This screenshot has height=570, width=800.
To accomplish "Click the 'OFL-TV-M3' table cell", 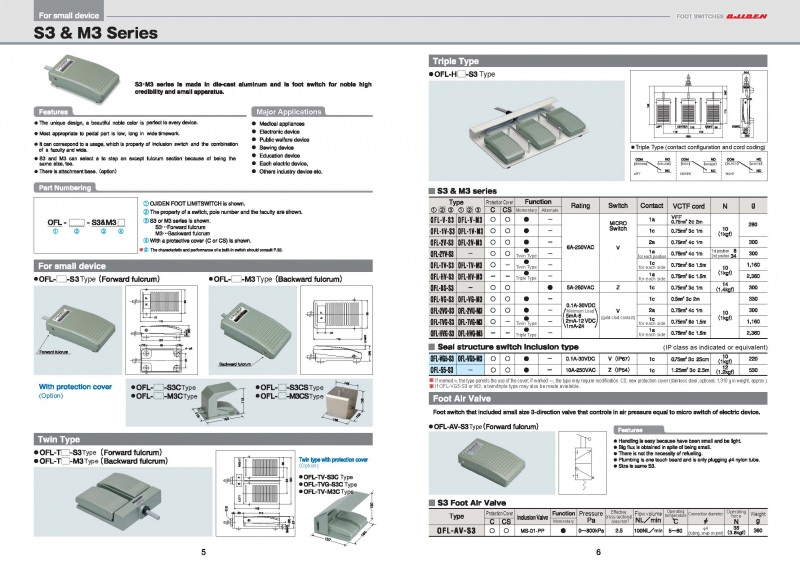I will [x=470, y=265].
